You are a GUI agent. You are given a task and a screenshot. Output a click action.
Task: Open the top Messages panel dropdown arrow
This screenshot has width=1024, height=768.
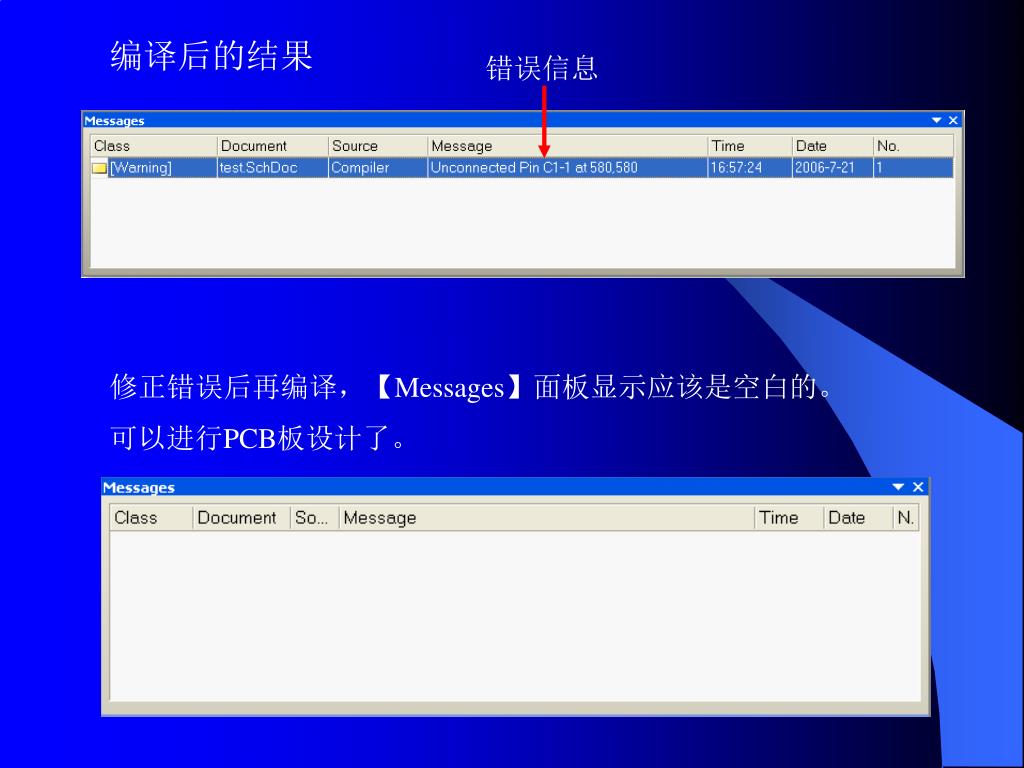[936, 120]
